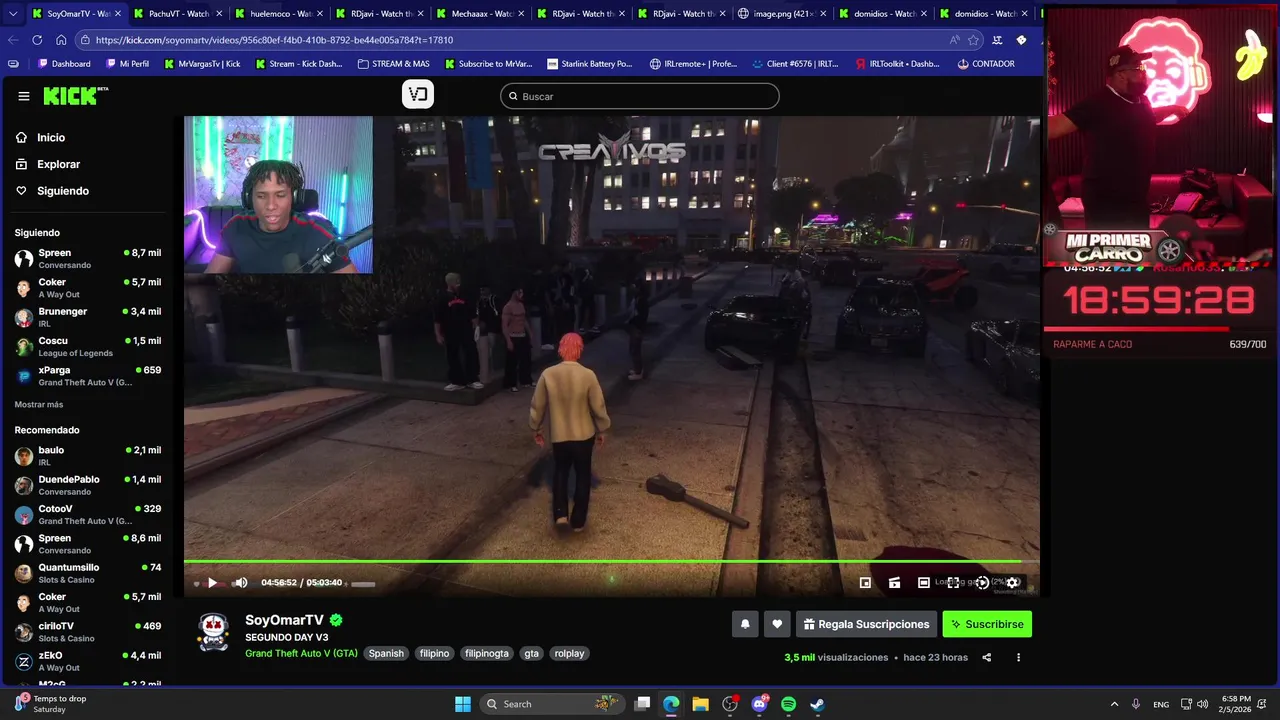This screenshot has width=1280, height=720.
Task: Reload the page with the refresh icon
Action: (x=37, y=40)
